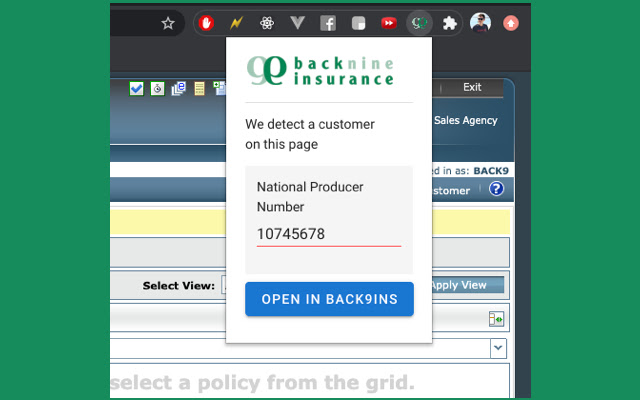
Task: Click the Sales Agency label
Action: tap(466, 120)
